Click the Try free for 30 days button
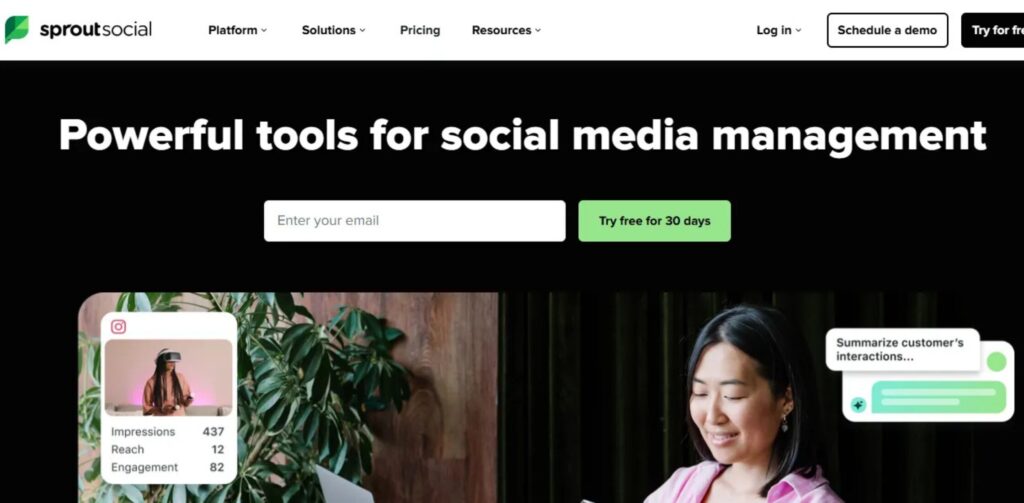This screenshot has height=503, width=1024. pos(654,221)
